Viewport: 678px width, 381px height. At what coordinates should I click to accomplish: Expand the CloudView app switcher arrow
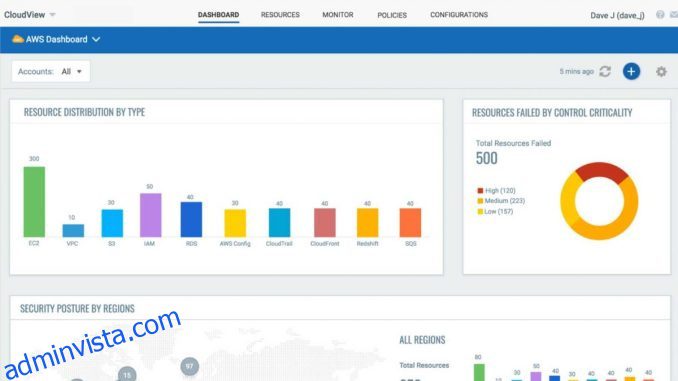pos(52,15)
